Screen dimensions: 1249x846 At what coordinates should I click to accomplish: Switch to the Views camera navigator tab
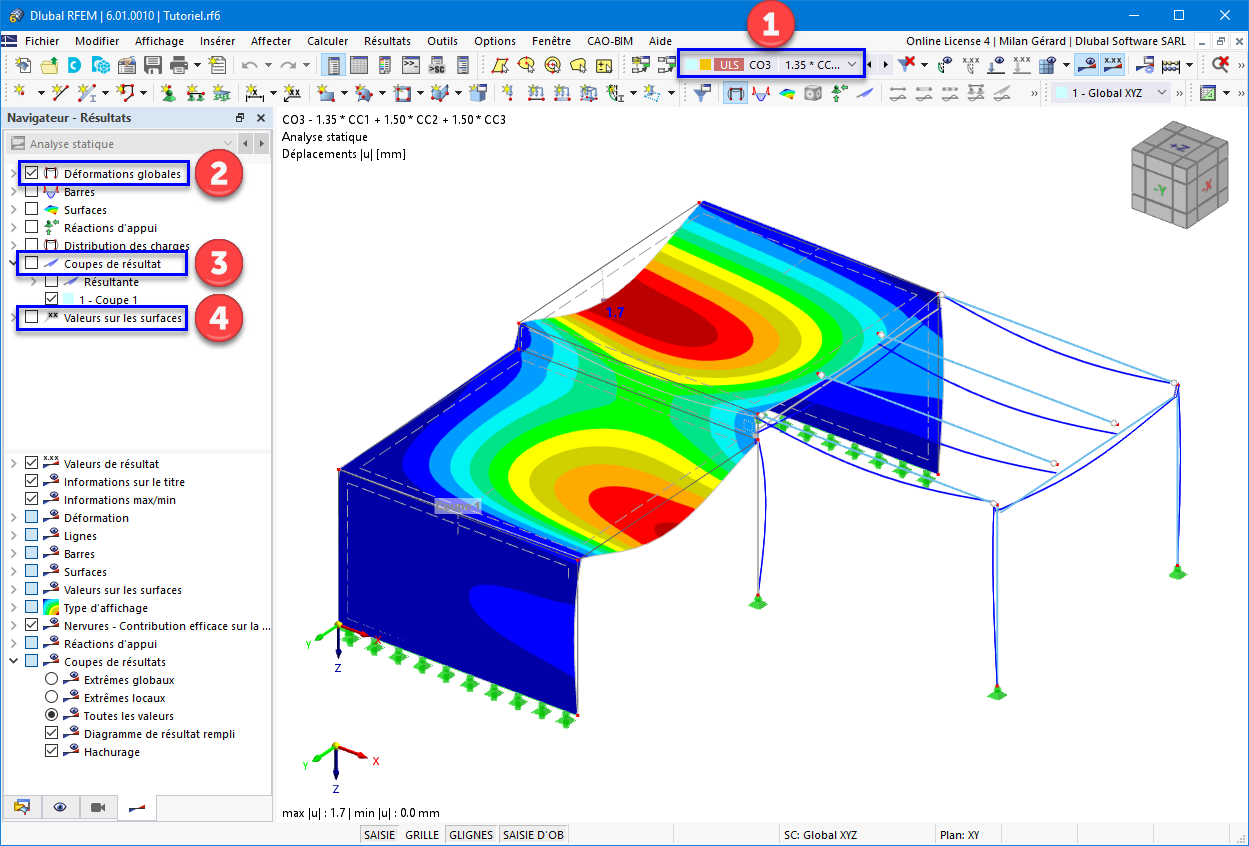98,807
